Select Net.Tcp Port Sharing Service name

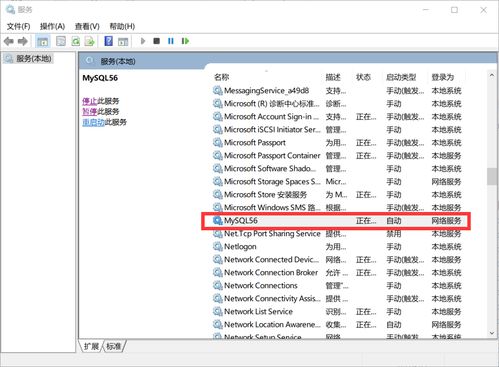point(272,234)
